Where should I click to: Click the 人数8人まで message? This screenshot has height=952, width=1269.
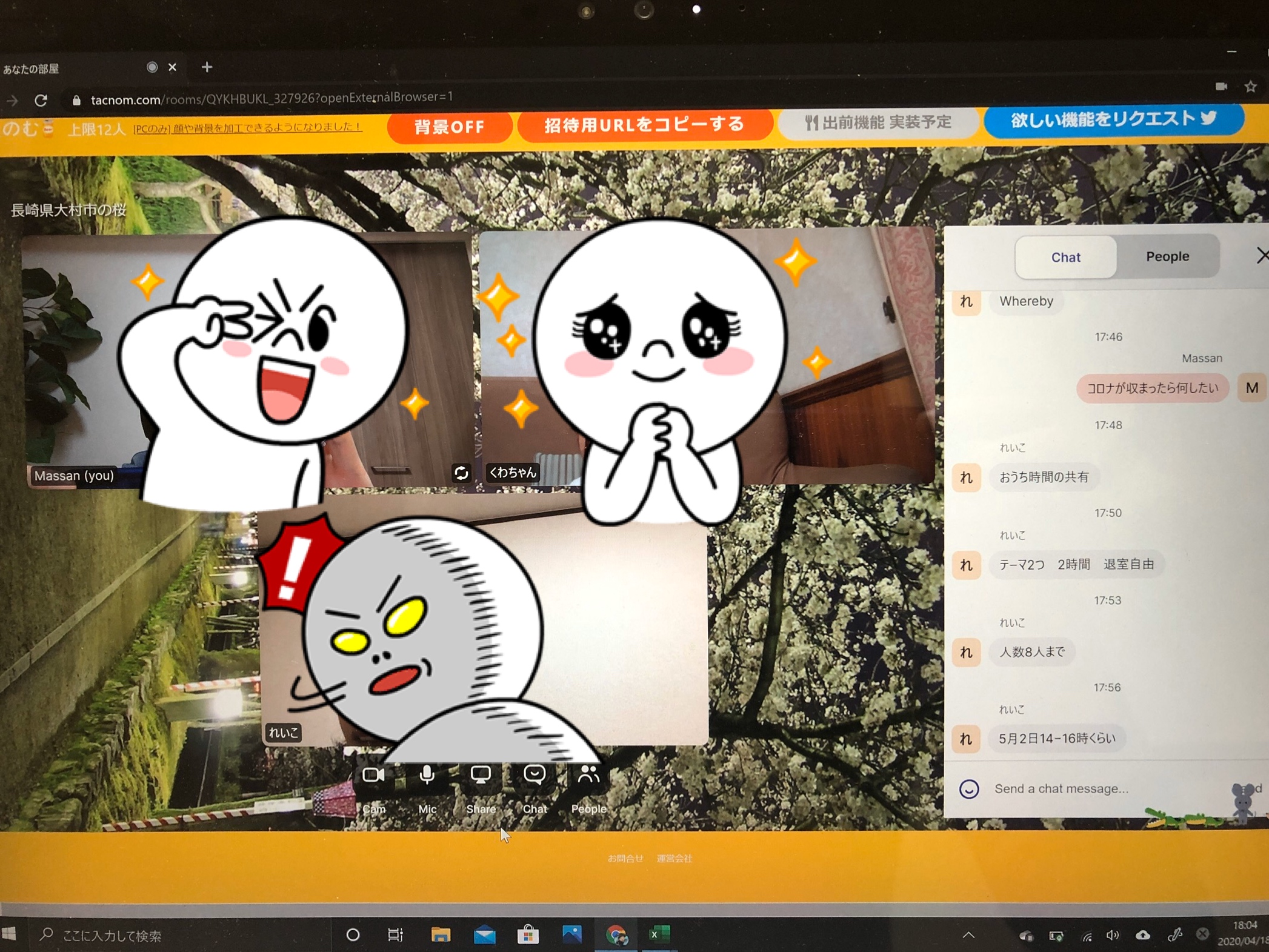pyautogui.click(x=1031, y=651)
